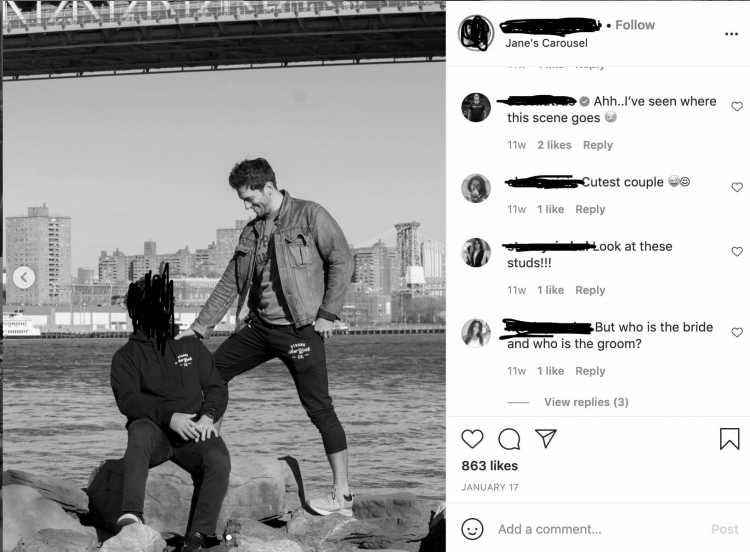The image size is (750, 552).
Task: Follow the post author
Action: tap(635, 25)
